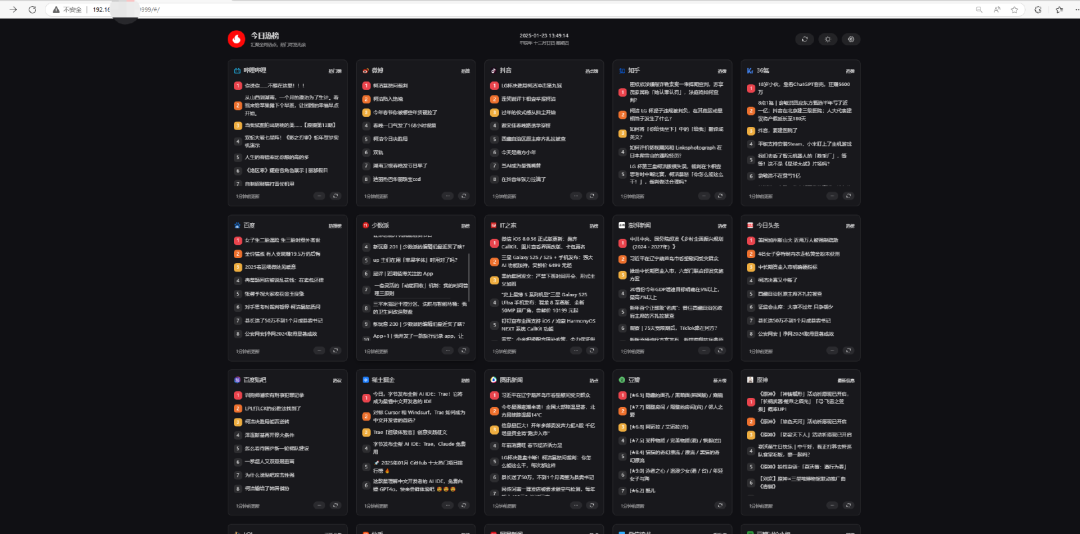
Task: Refresh the 36氪 card list
Action: tap(849, 196)
